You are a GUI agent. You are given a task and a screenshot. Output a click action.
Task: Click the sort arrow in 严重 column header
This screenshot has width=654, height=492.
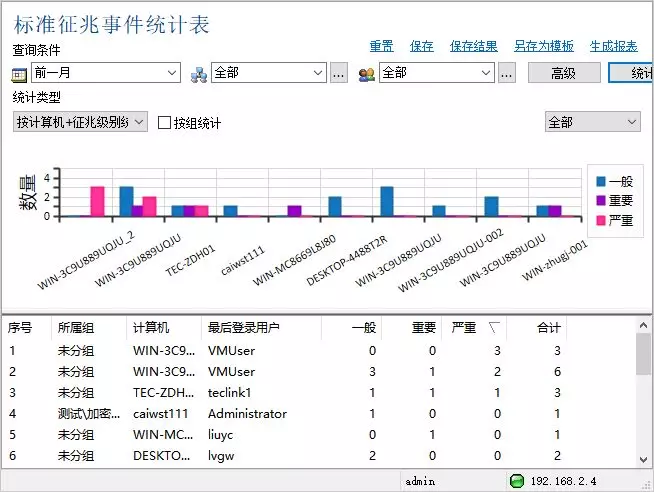[494, 328]
